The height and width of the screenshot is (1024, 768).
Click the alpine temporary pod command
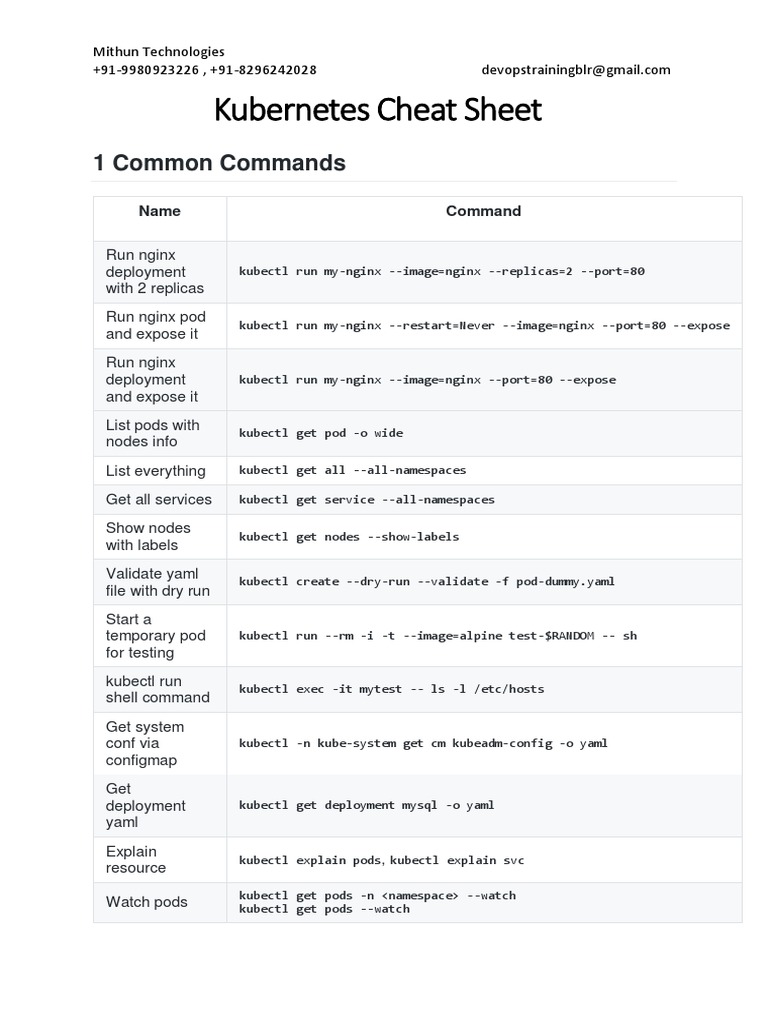pyautogui.click(x=437, y=636)
